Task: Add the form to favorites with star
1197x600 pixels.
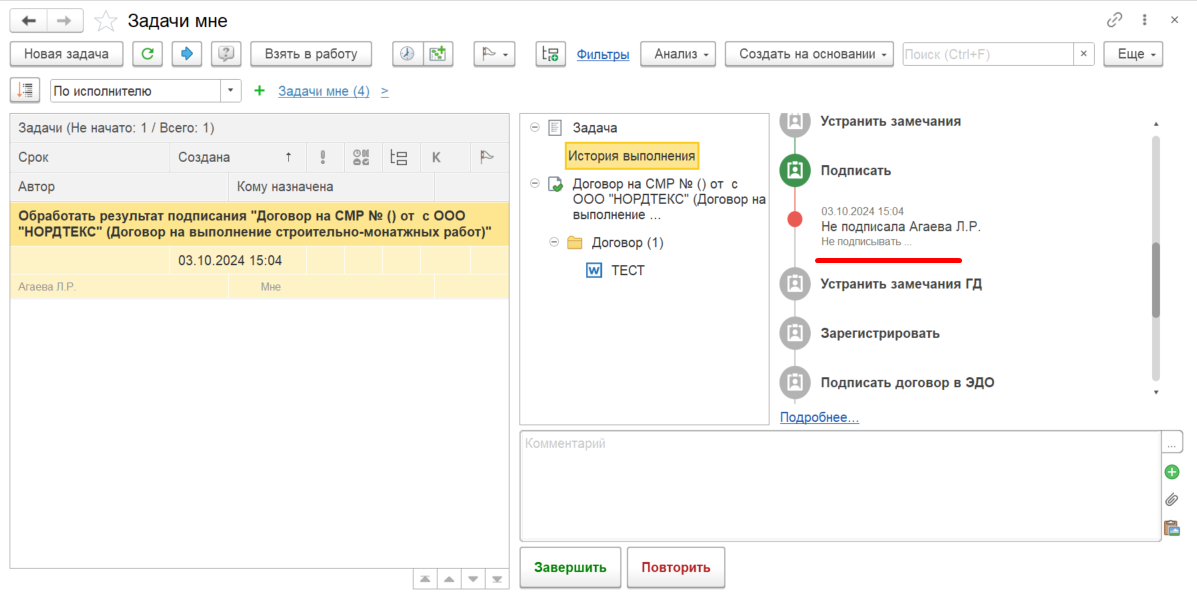Action: 105,21
